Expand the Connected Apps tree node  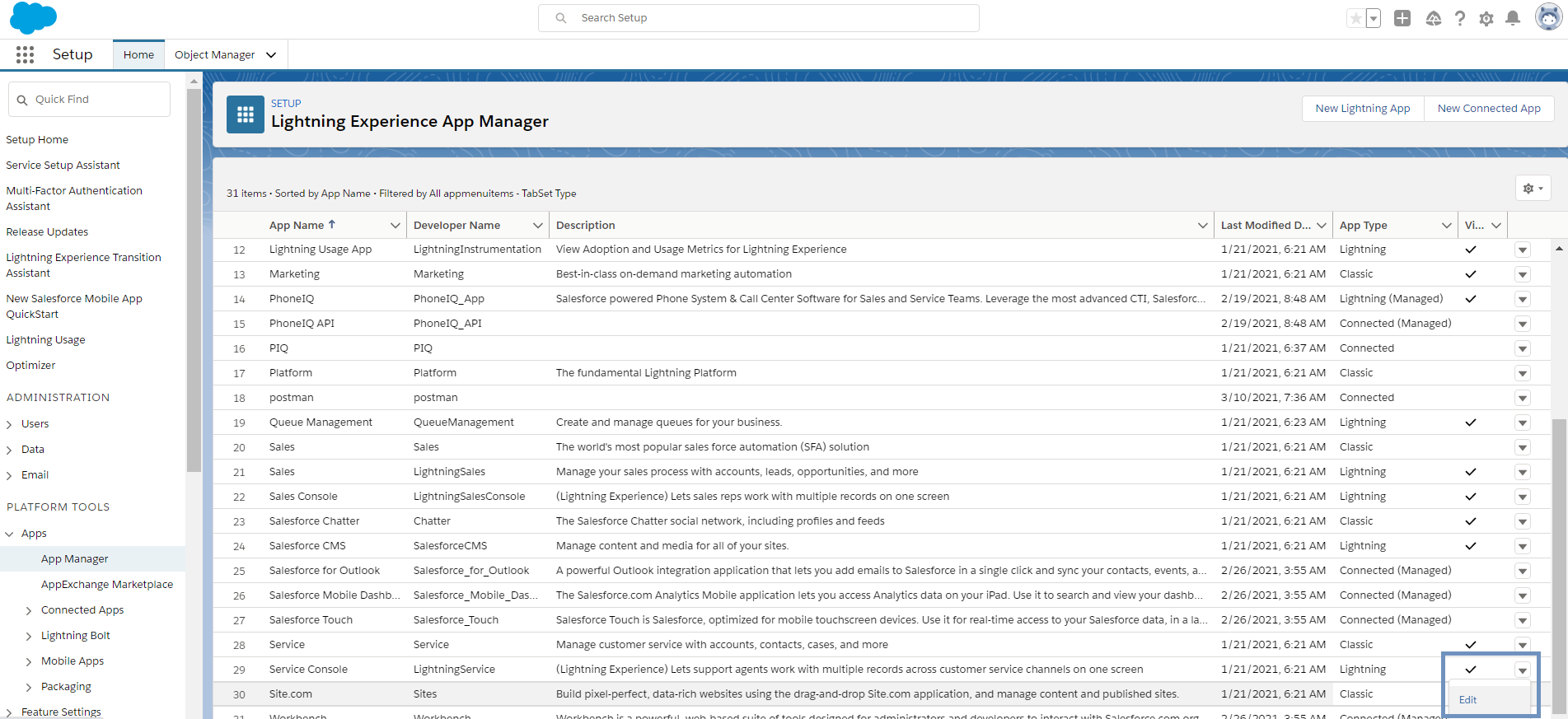[29, 611]
